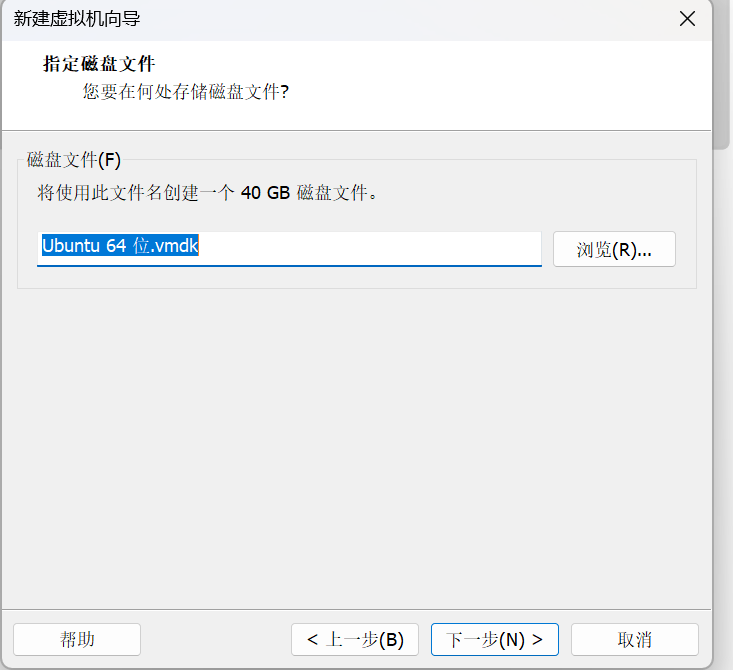Click the 新建虚拟机向导 title bar text
The height and width of the screenshot is (670, 733).
pos(77,19)
